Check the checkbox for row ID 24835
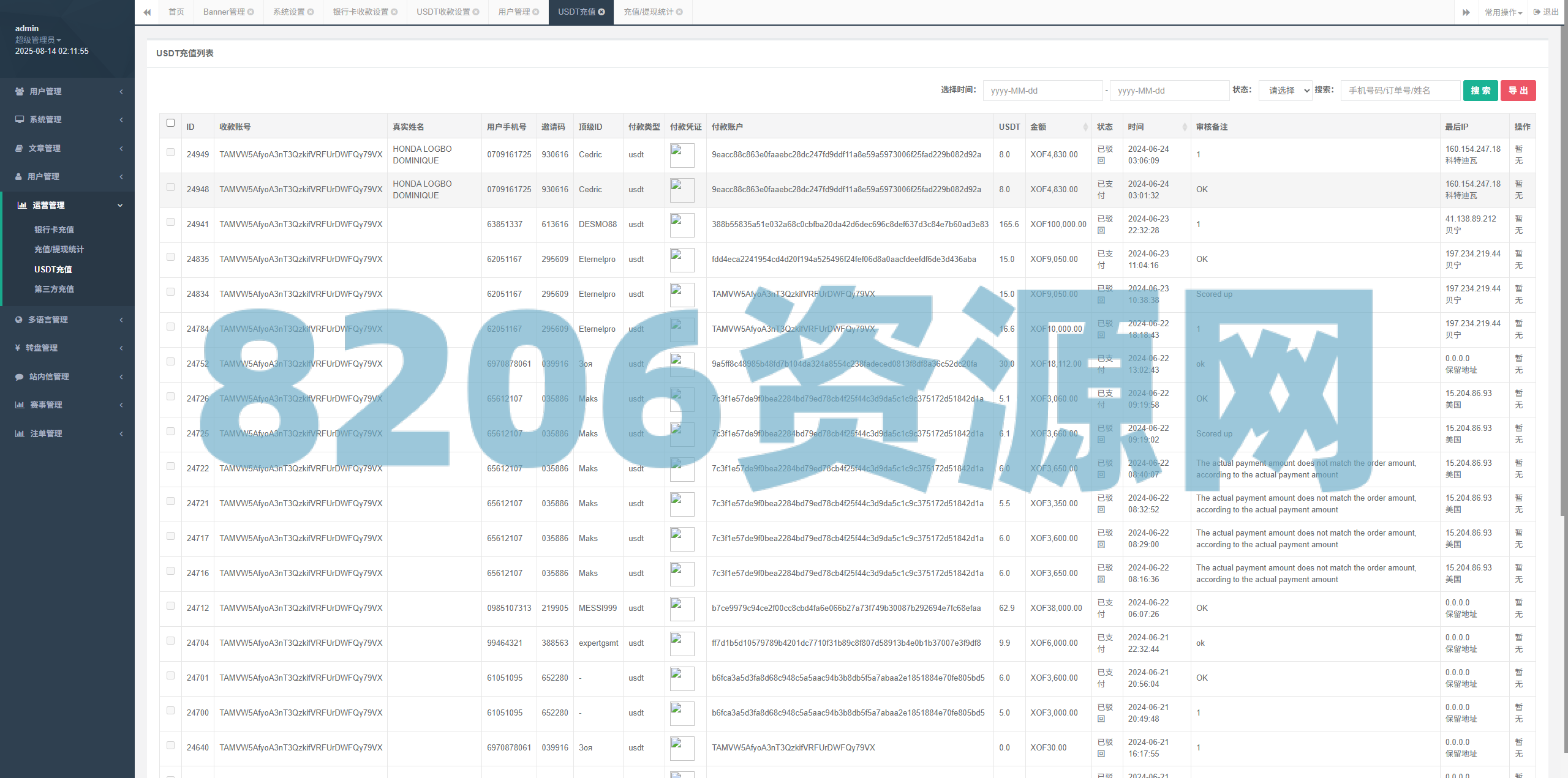 (x=170, y=257)
